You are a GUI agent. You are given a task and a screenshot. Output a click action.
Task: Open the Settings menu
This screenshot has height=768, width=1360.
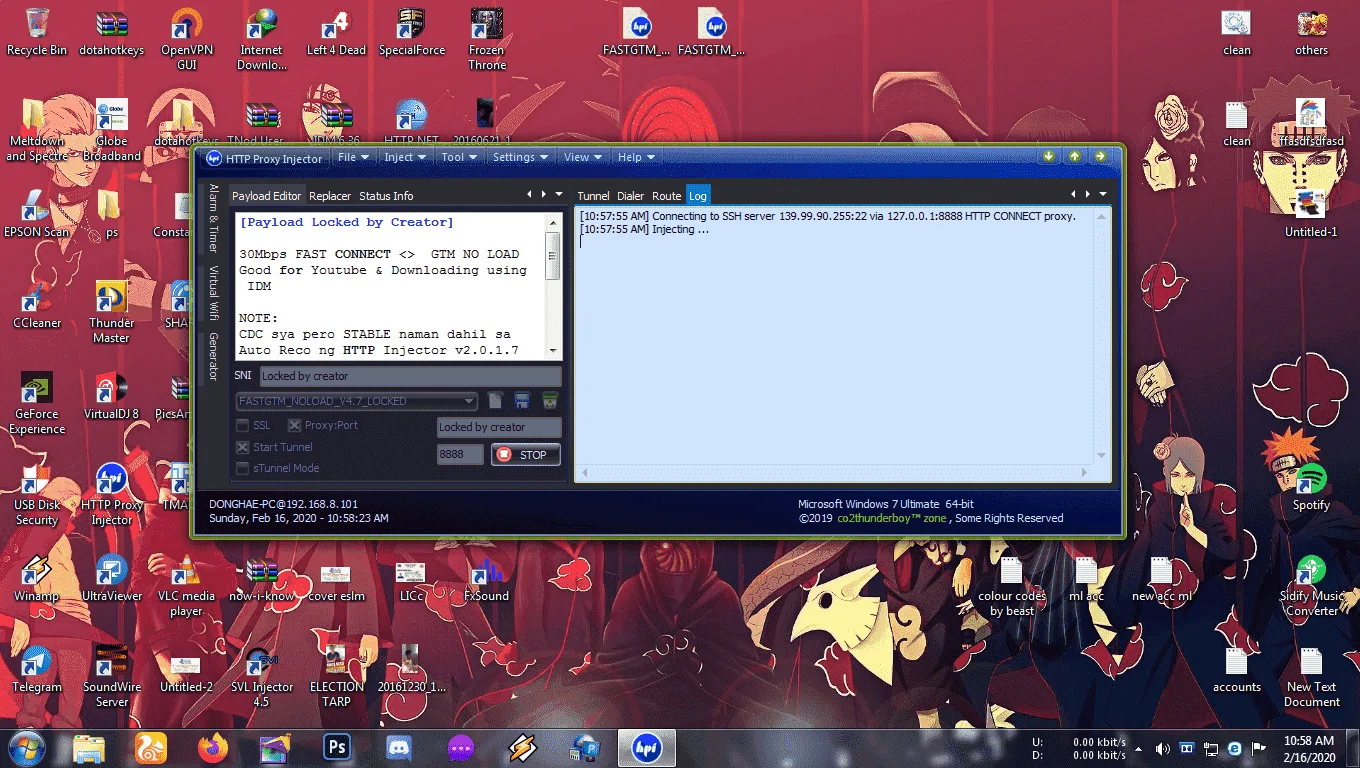point(520,157)
